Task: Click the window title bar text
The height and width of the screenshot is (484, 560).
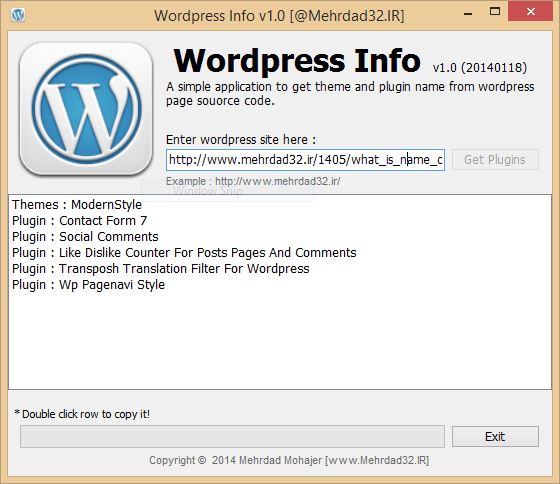Action: 279,16
